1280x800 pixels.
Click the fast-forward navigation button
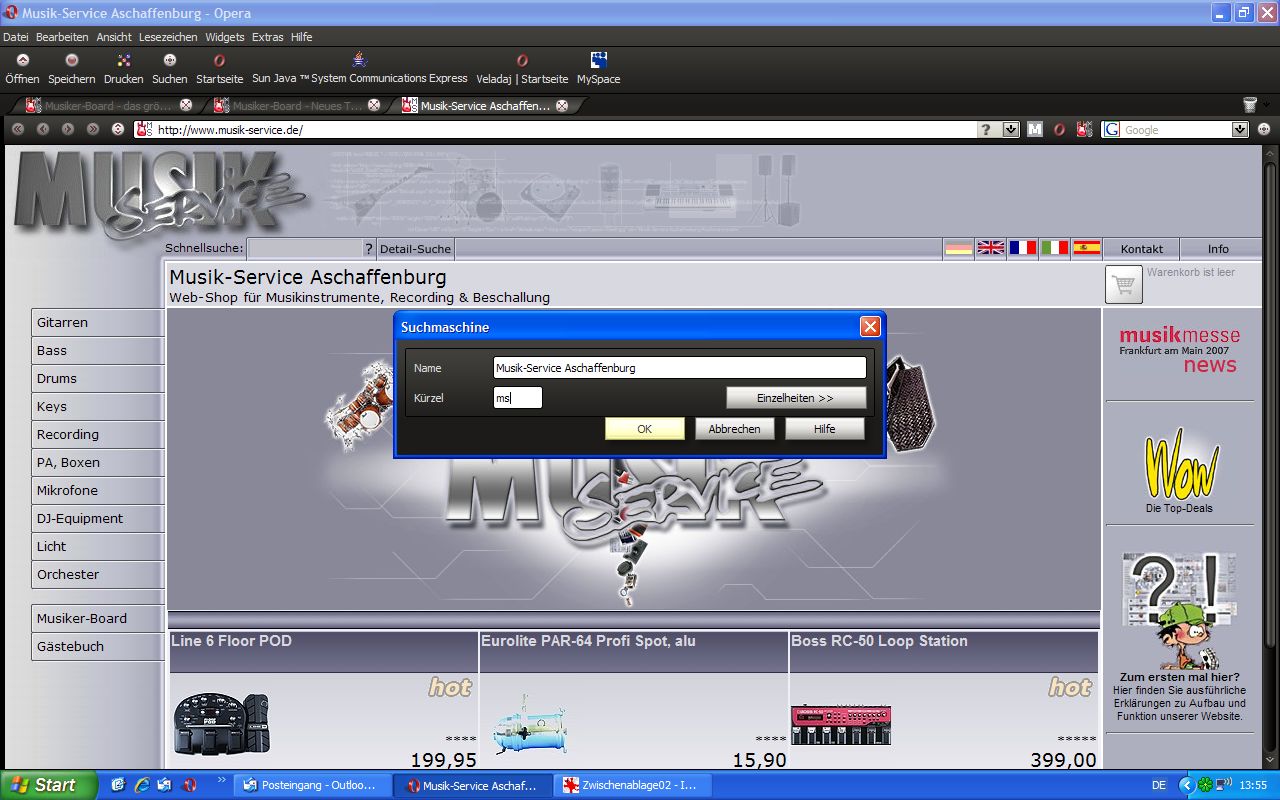(93, 129)
